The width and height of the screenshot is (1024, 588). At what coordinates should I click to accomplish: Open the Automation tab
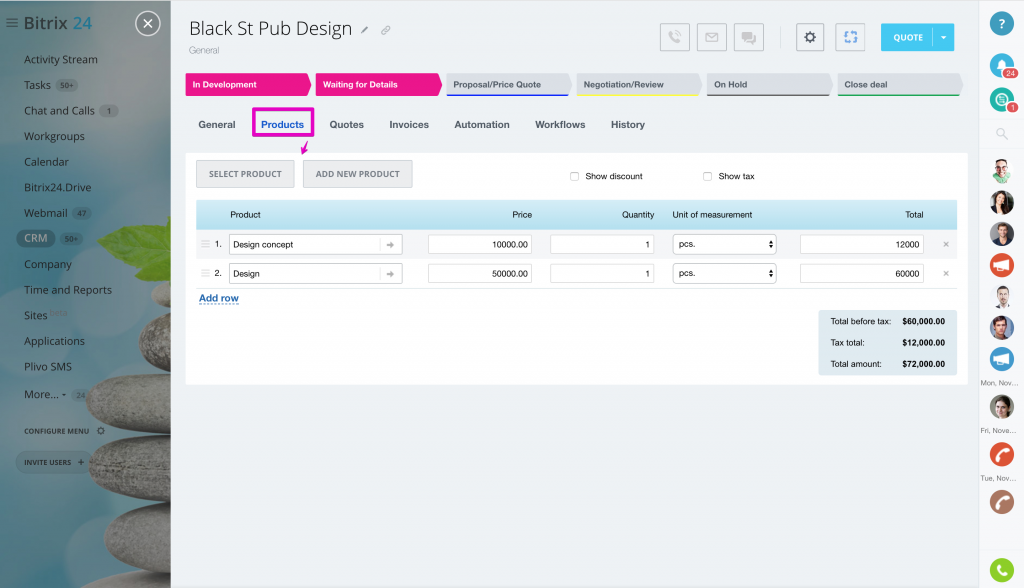coord(482,124)
